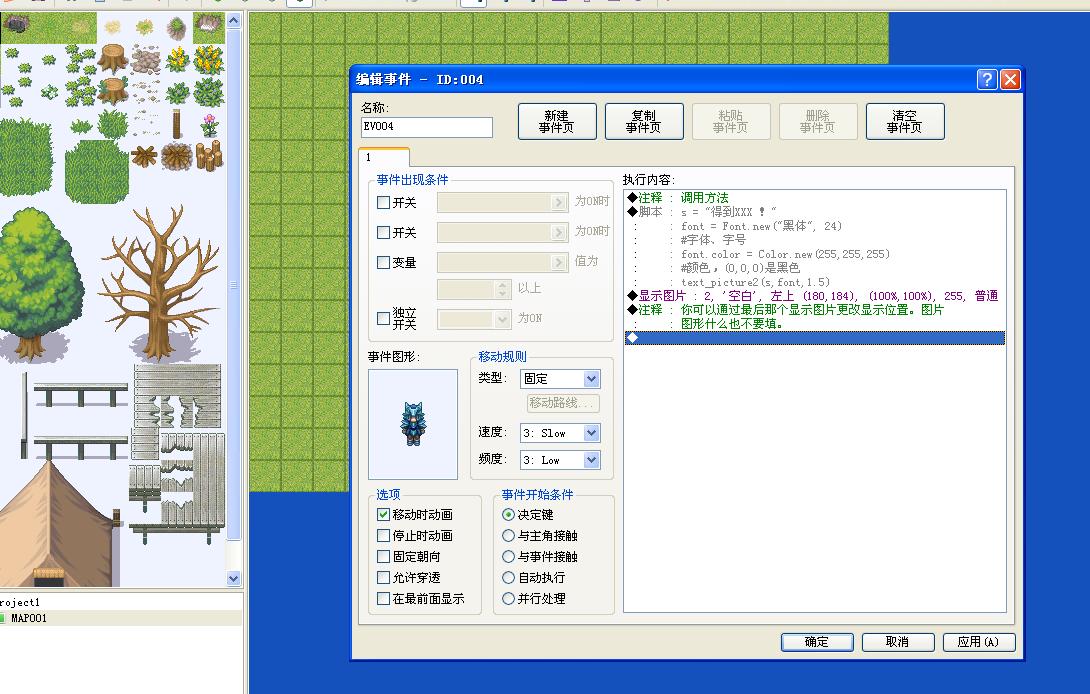Switch to event page tab 1
1090x694 pixels.
tap(384, 157)
